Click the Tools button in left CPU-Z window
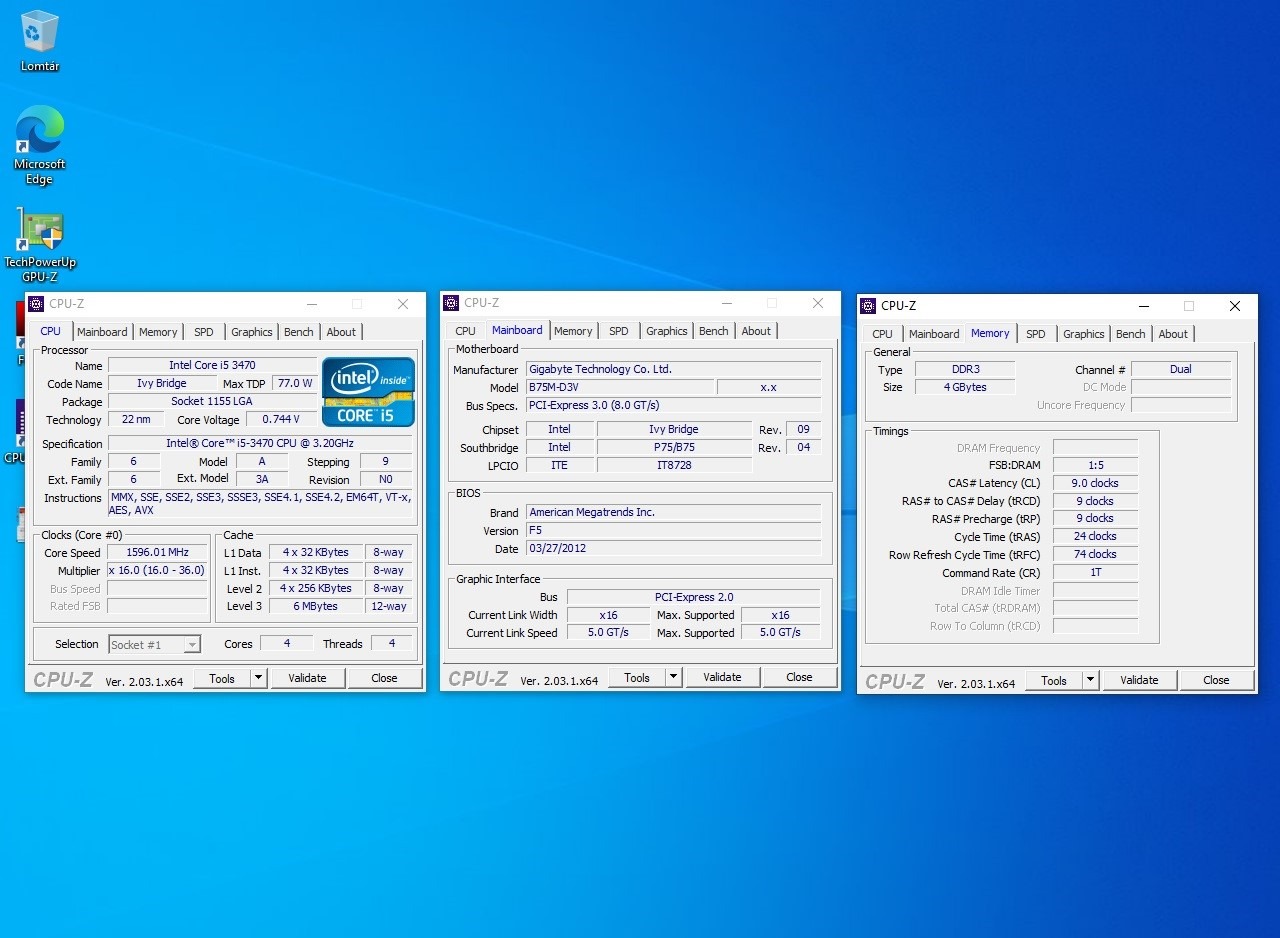The image size is (1280, 938). tap(222, 678)
